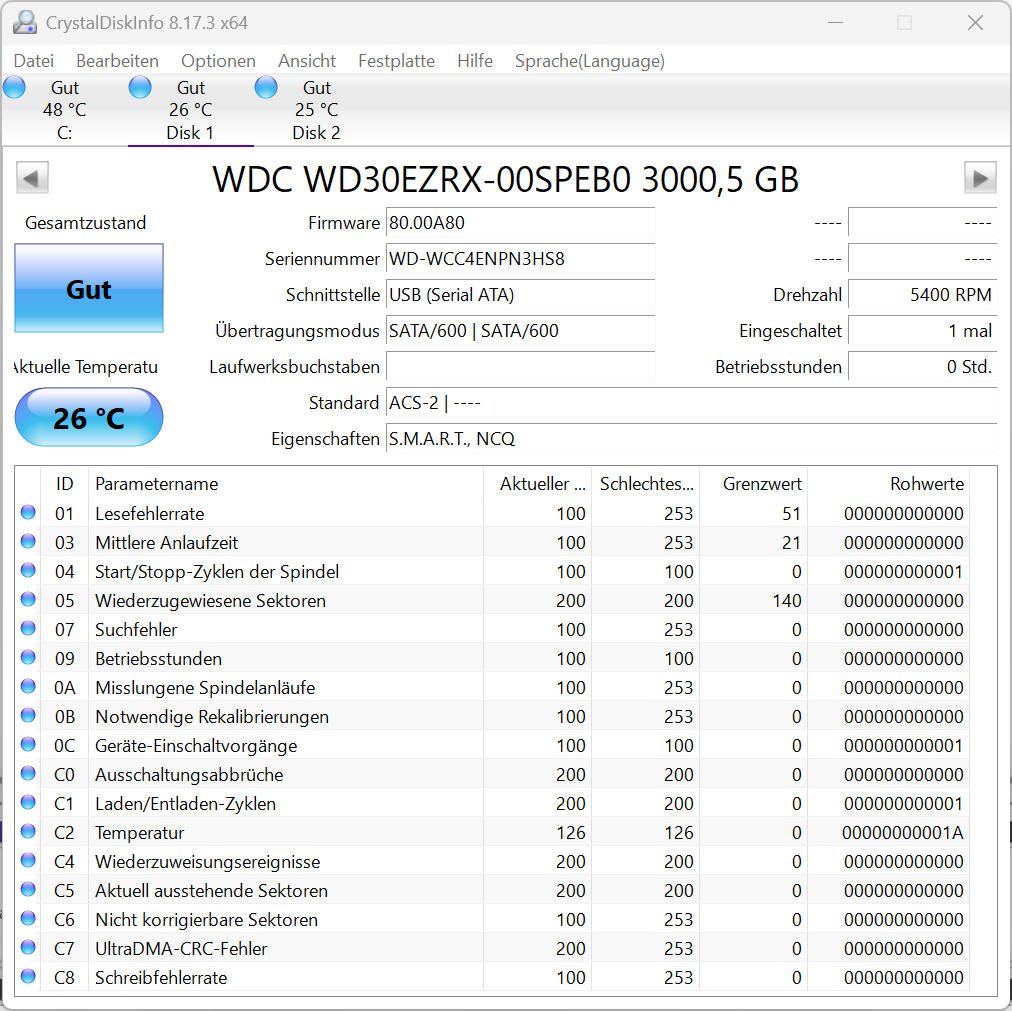Click the ID column header
1012x1011 pixels.
[x=65, y=484]
